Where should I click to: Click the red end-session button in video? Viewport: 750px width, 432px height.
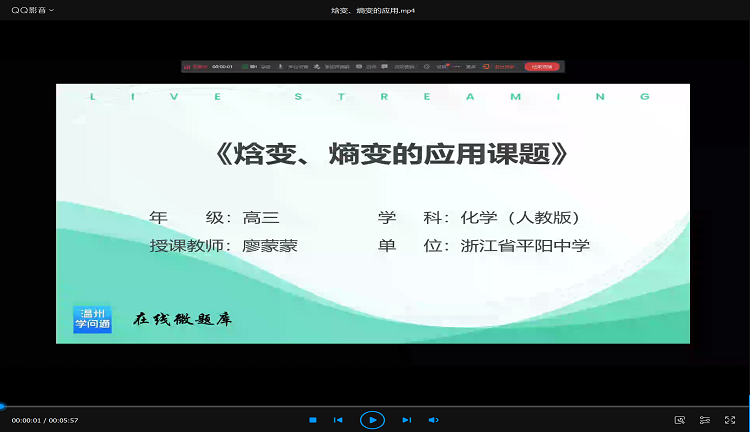coord(542,67)
